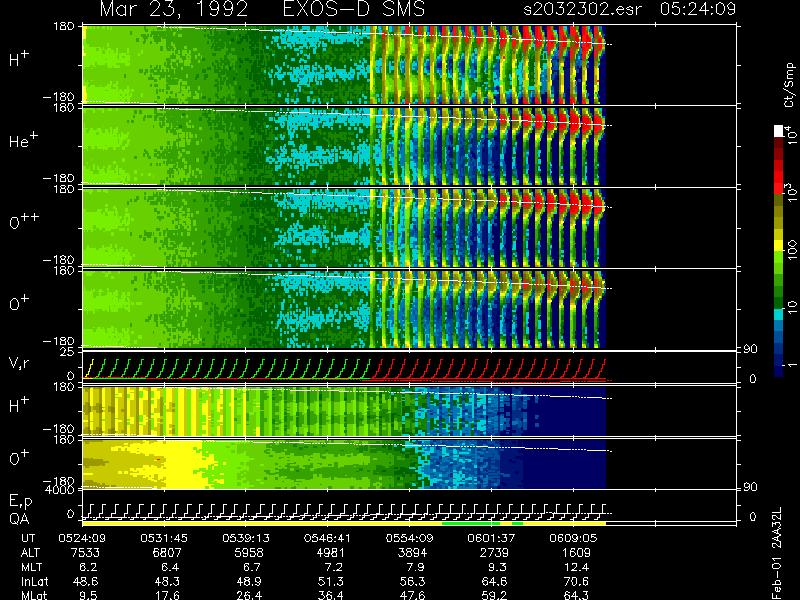800x600 pixels.
Task: Click altitude value 6807
Action: 166,553
